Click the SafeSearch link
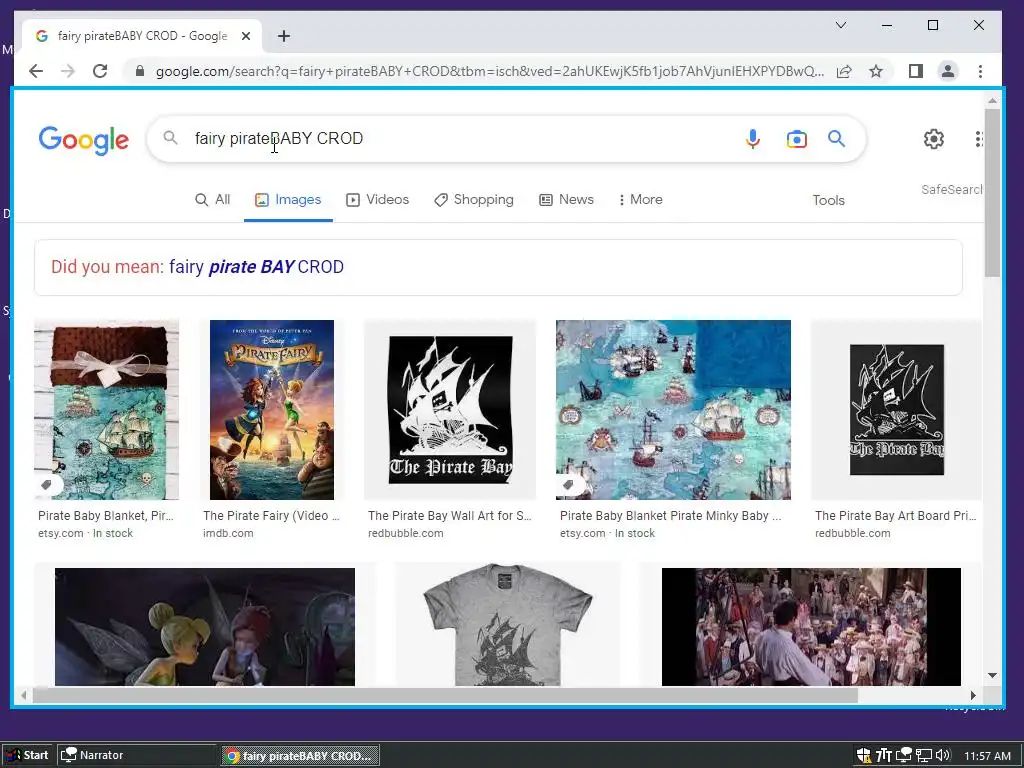Screen dimensions: 1024x768 click(952, 189)
